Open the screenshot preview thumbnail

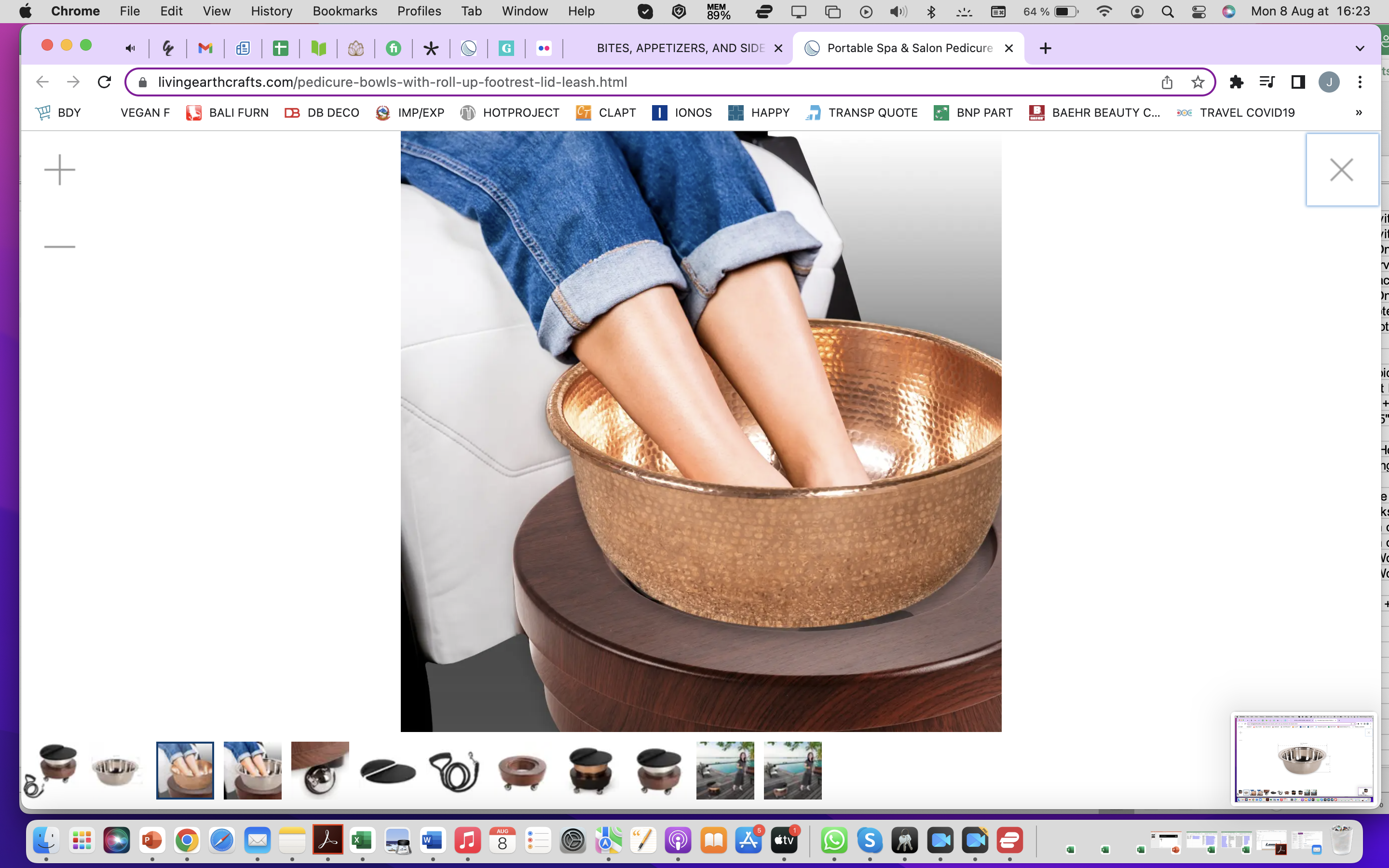(x=1303, y=759)
